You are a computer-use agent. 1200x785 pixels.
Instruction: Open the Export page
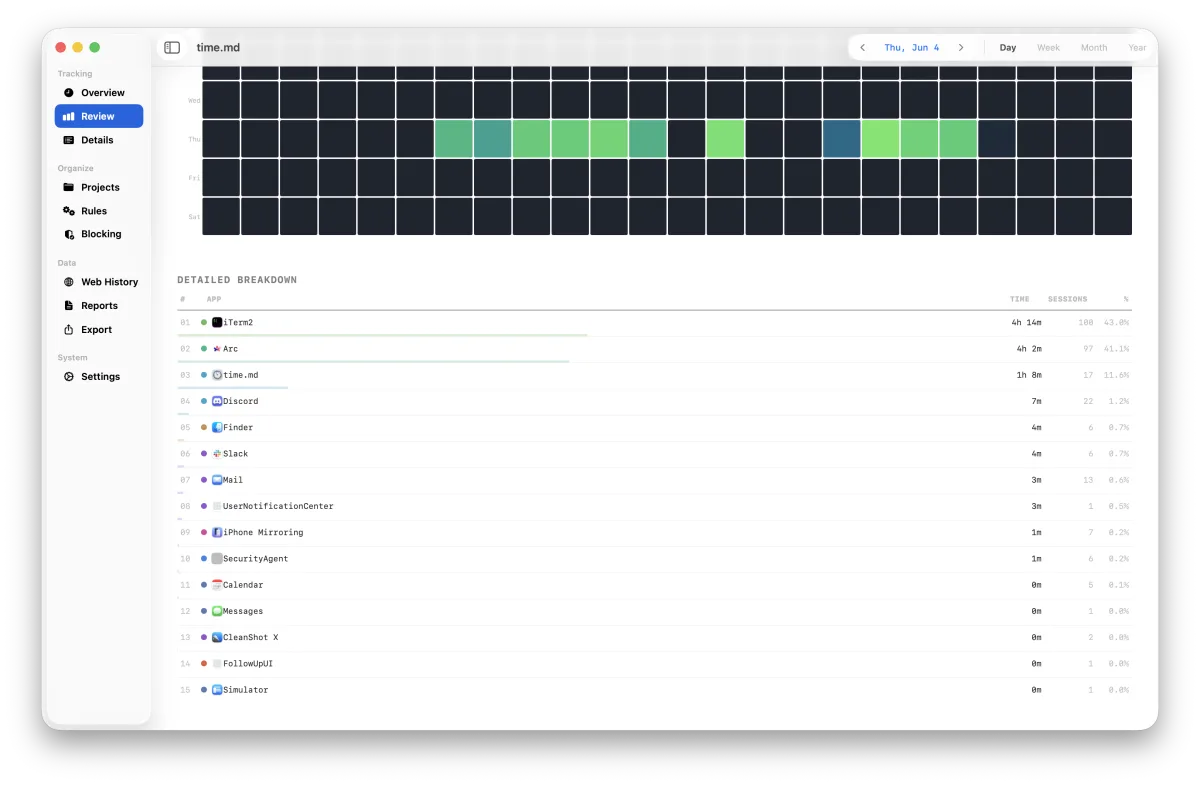coord(99,330)
